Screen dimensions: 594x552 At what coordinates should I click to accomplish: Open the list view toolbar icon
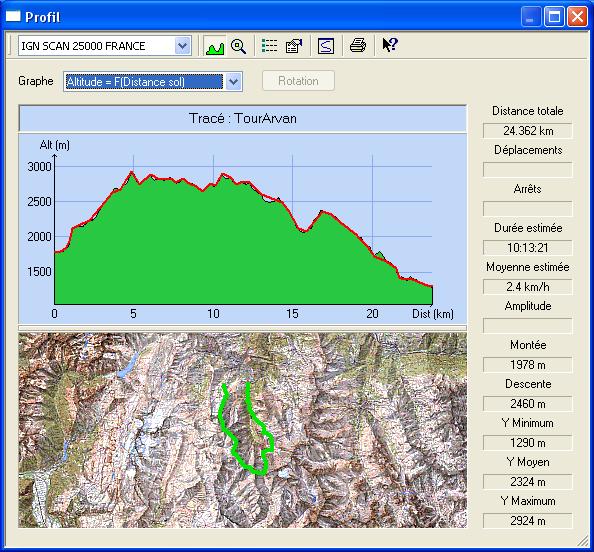(269, 46)
